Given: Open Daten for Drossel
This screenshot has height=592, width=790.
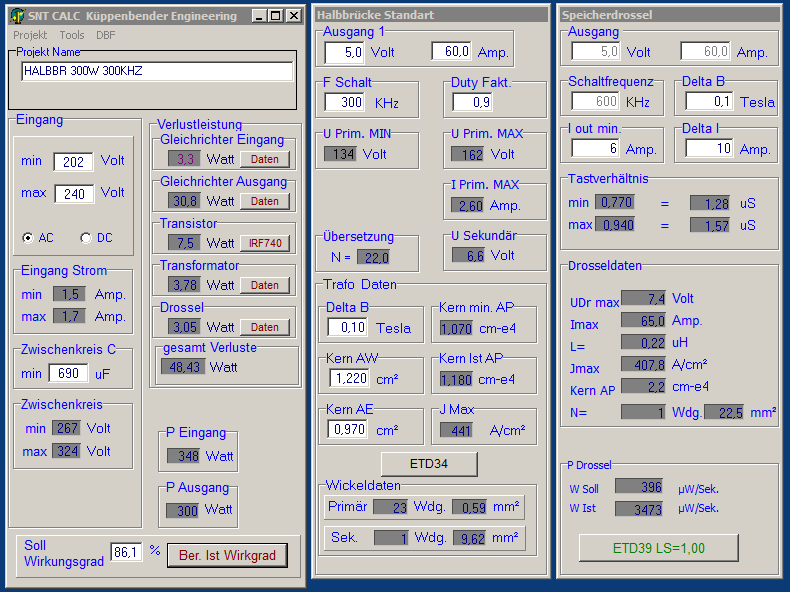Looking at the screenshot, I should click(265, 327).
